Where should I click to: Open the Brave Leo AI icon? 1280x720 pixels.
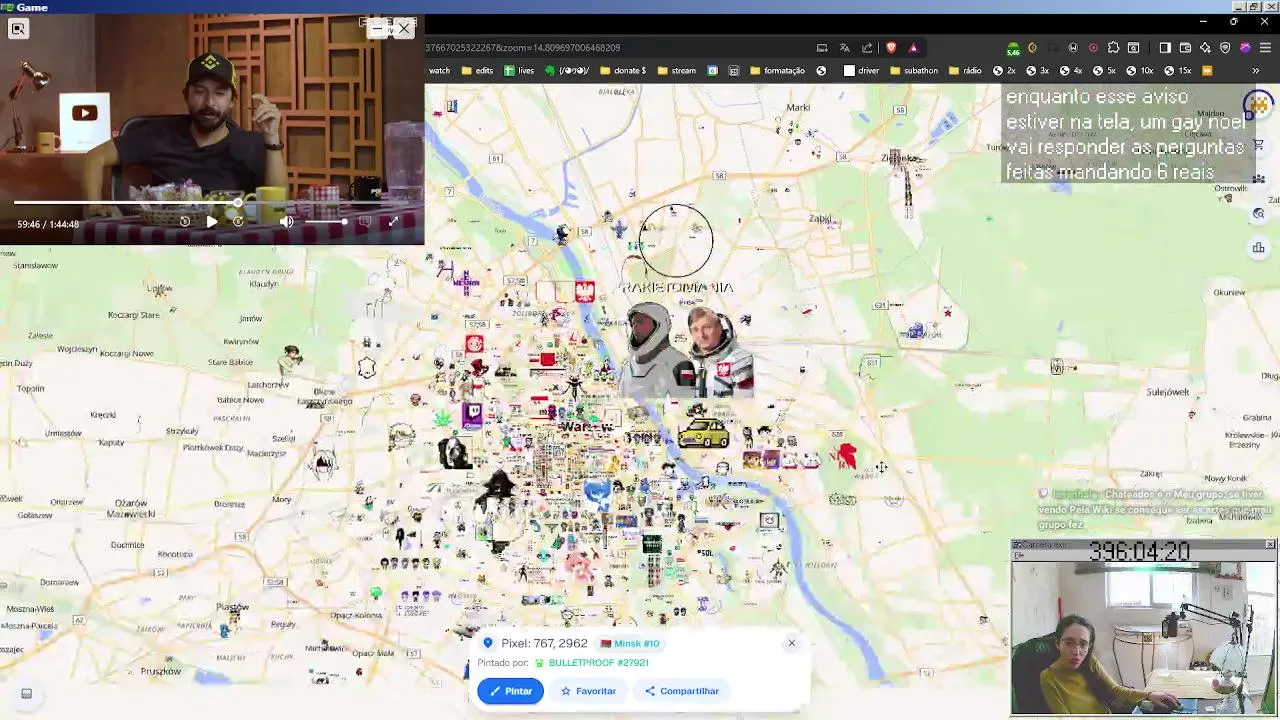(1205, 48)
